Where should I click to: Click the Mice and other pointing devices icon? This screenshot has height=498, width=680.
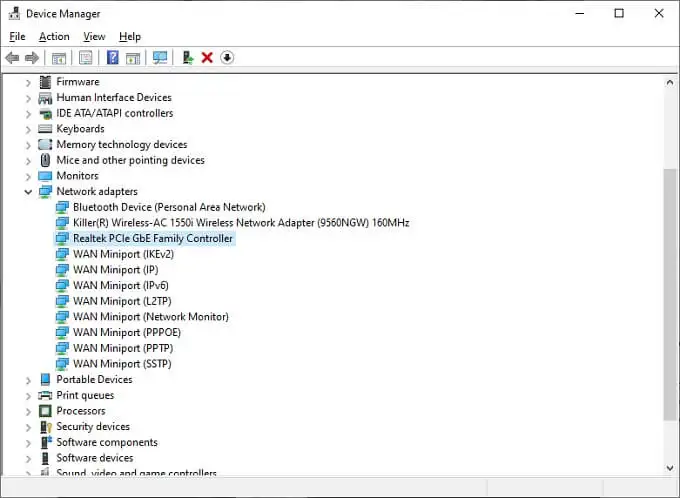tap(45, 160)
